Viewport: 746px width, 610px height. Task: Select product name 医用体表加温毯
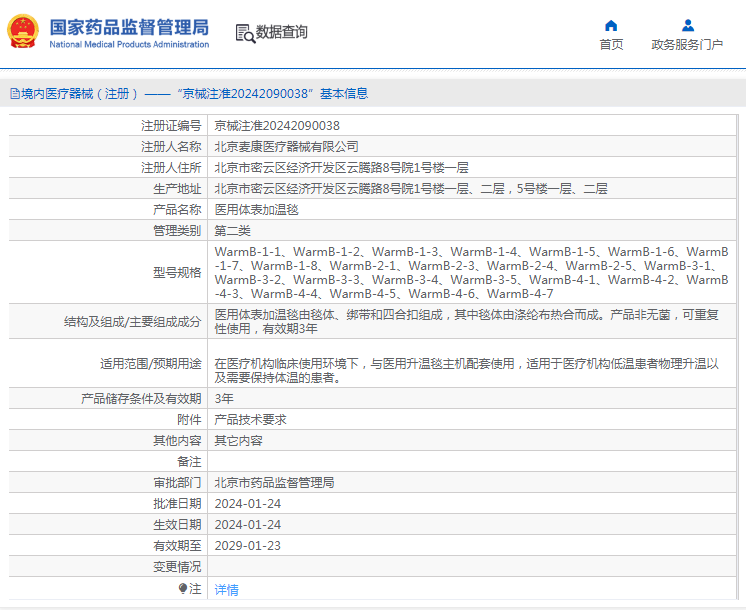(256, 209)
